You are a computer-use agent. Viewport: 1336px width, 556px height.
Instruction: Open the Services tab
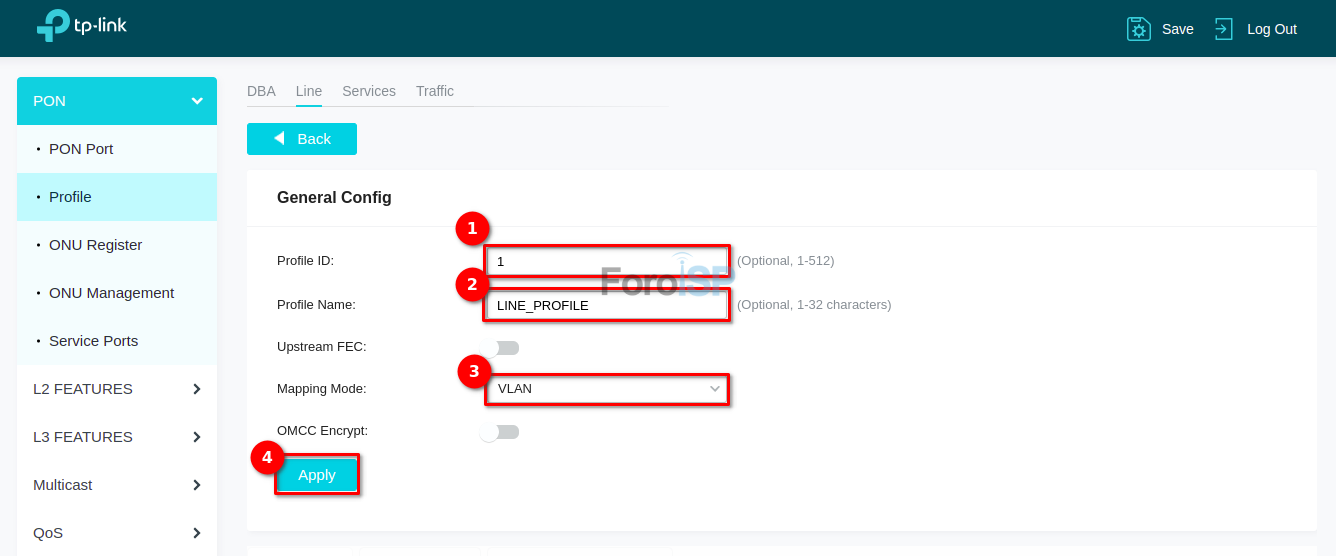point(369,91)
